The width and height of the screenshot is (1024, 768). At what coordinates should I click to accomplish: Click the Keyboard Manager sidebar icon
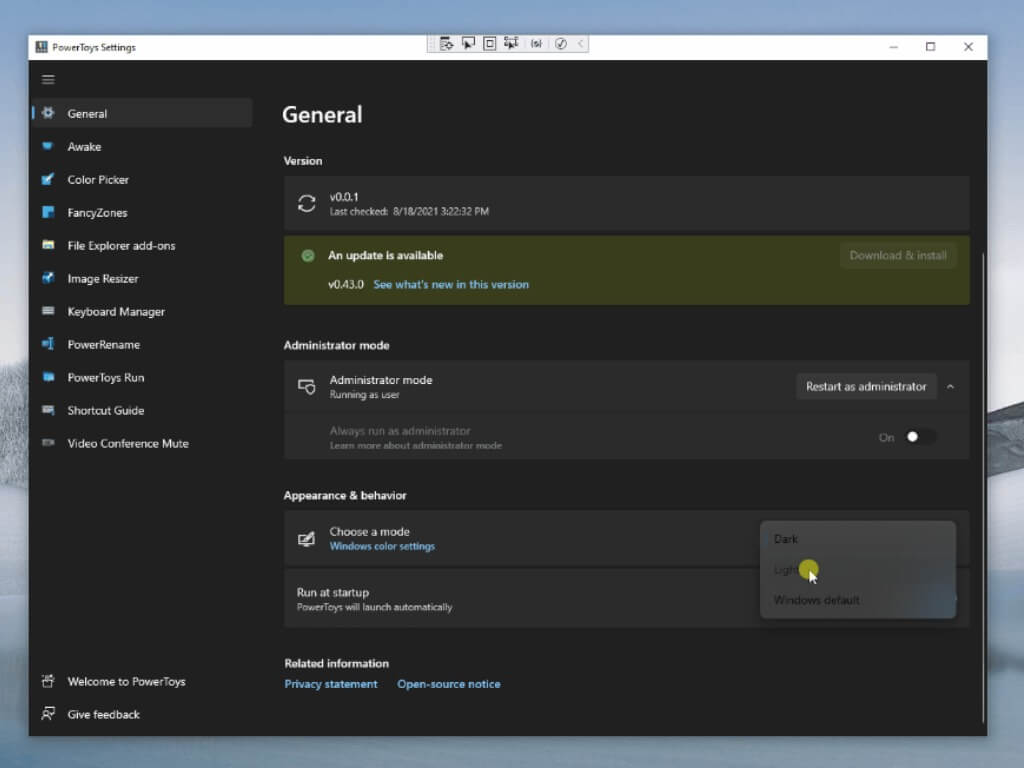(x=47, y=312)
